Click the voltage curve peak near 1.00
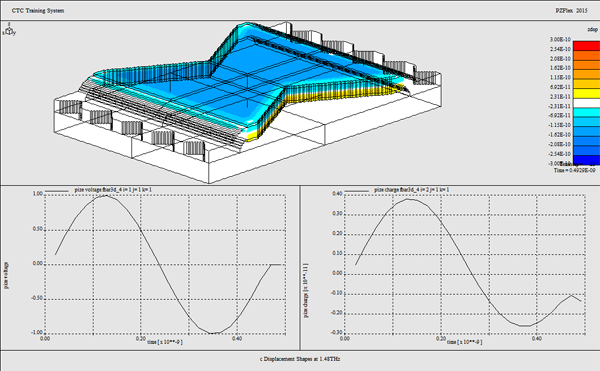This screenshot has height=371, width=600. point(106,196)
